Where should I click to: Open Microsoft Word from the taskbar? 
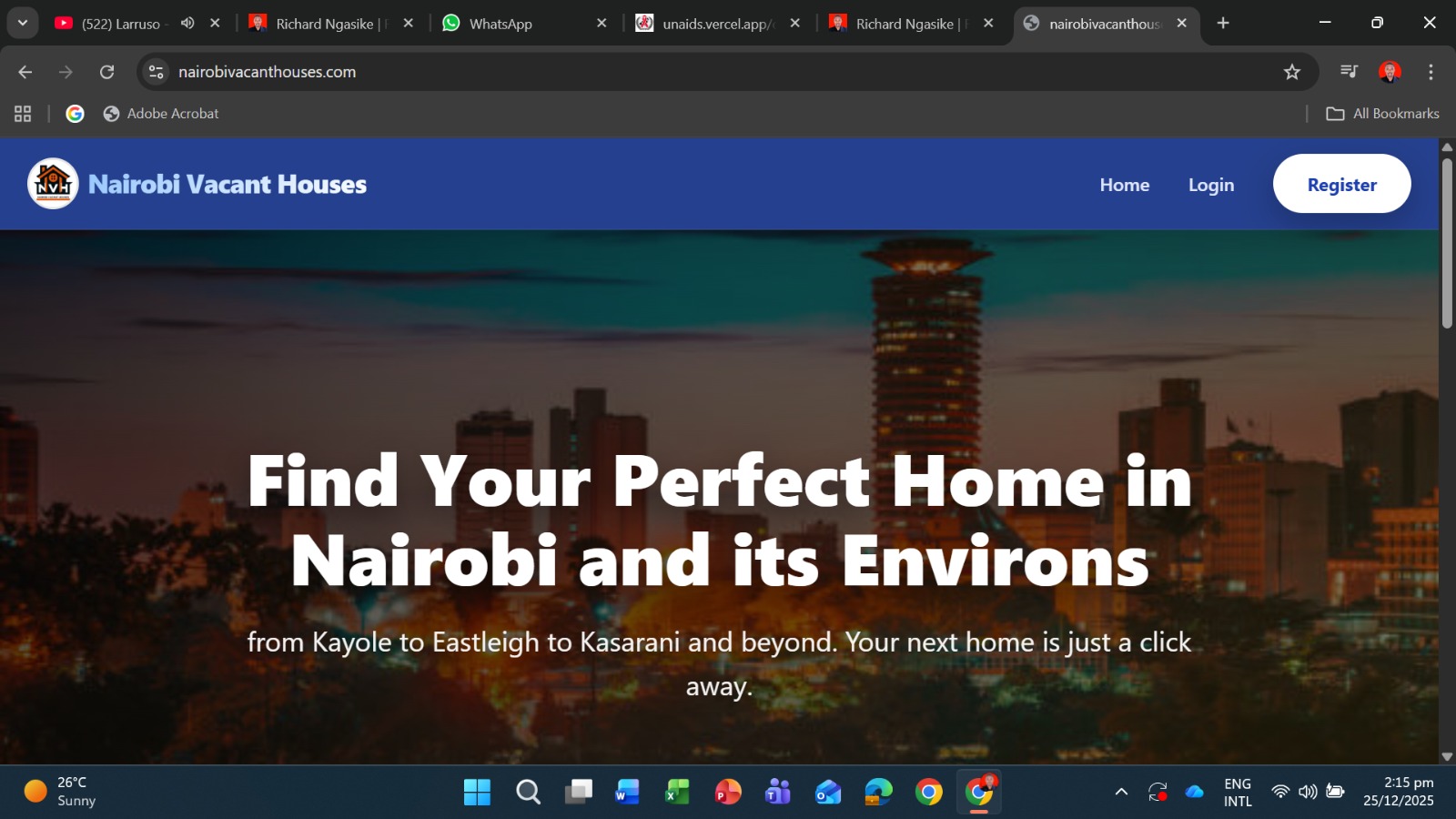627,793
